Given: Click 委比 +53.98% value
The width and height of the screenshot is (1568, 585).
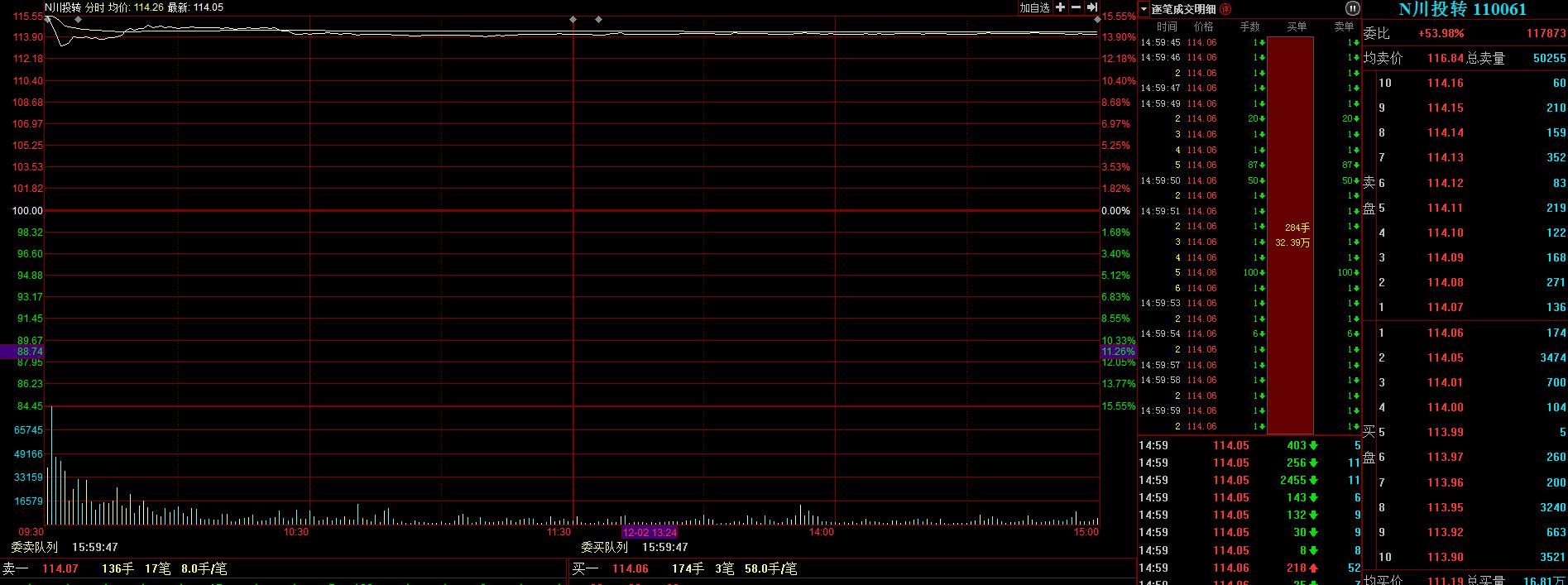Looking at the screenshot, I should pos(1441,33).
